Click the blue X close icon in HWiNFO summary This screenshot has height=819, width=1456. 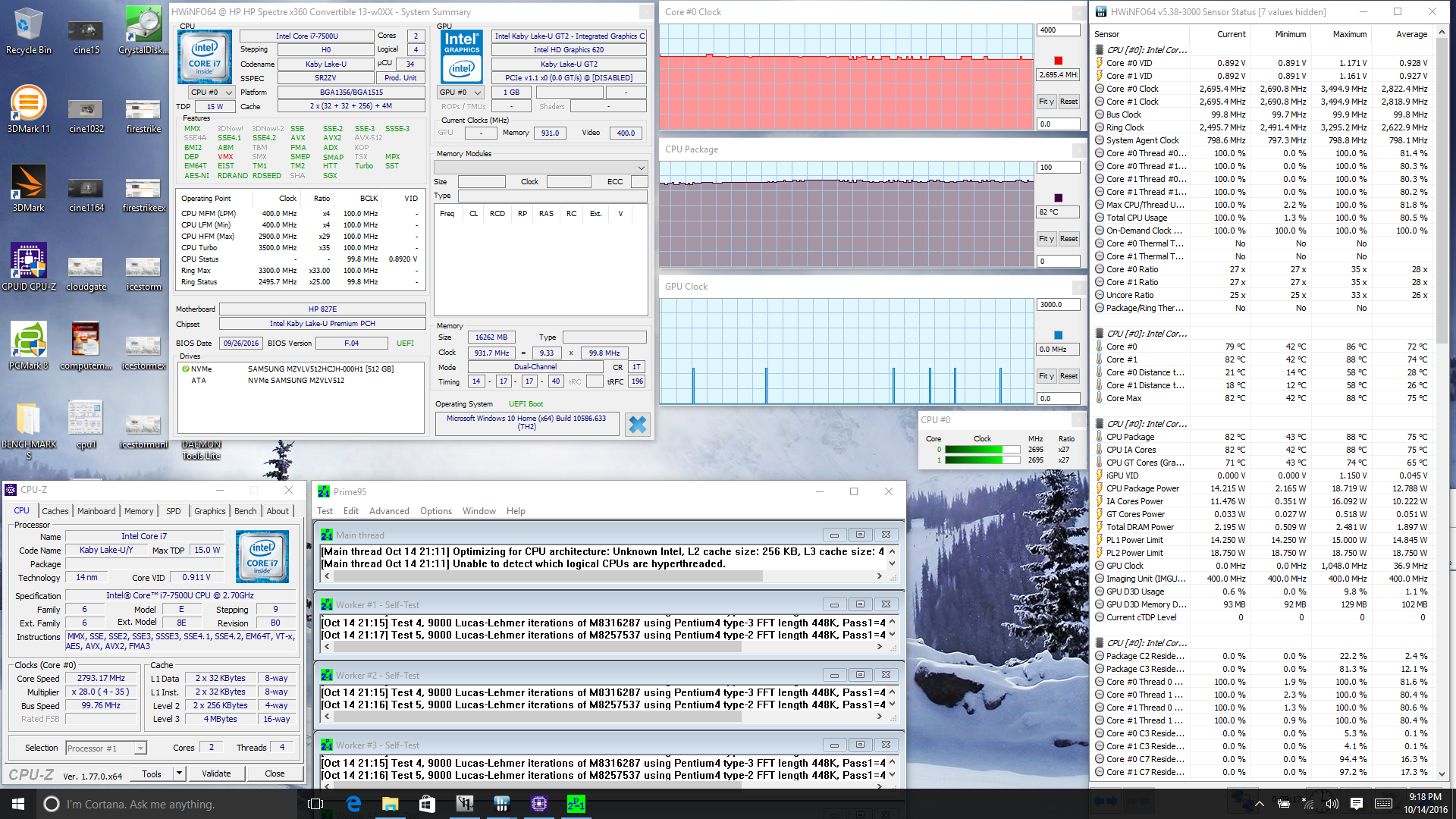point(638,425)
